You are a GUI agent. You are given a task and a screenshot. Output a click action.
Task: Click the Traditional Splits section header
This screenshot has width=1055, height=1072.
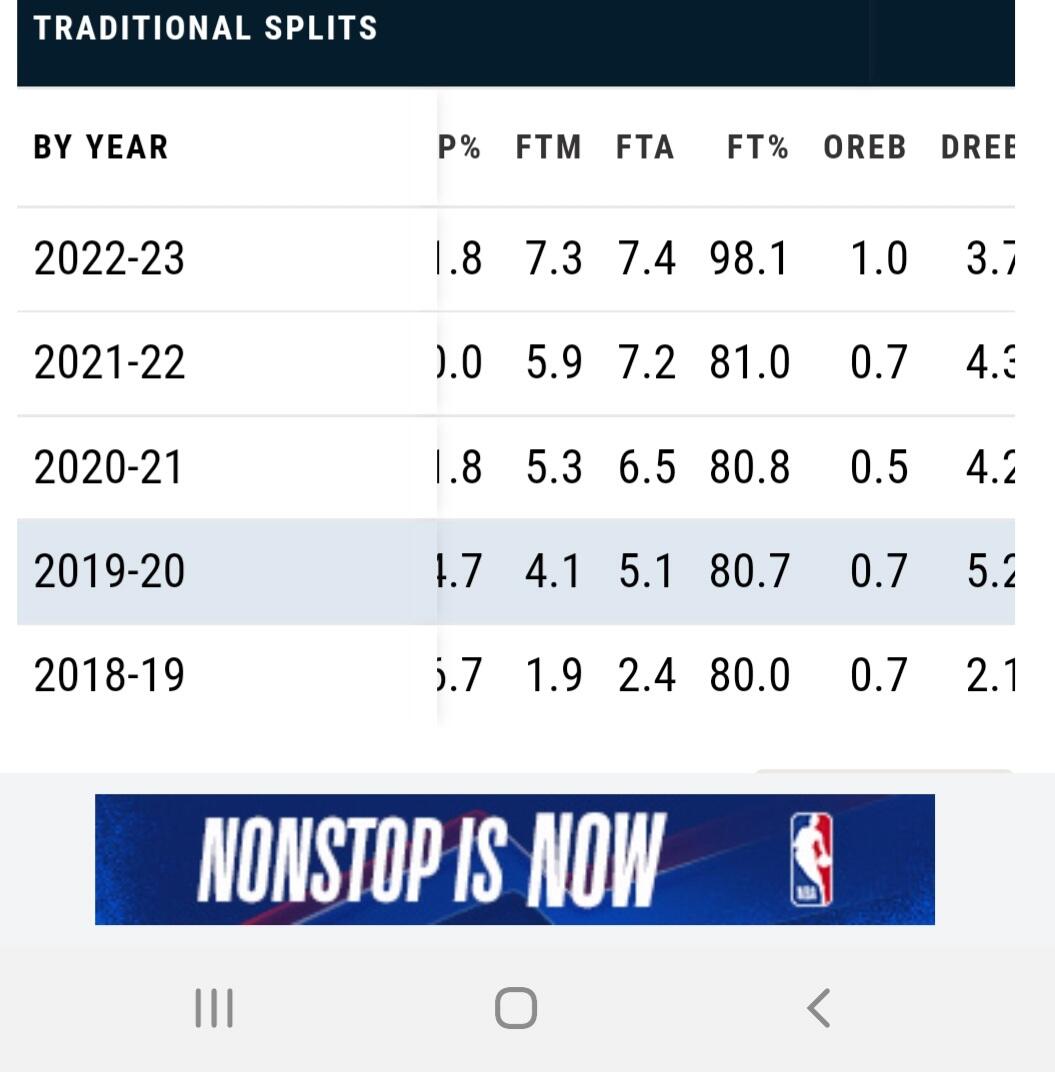coord(205,29)
